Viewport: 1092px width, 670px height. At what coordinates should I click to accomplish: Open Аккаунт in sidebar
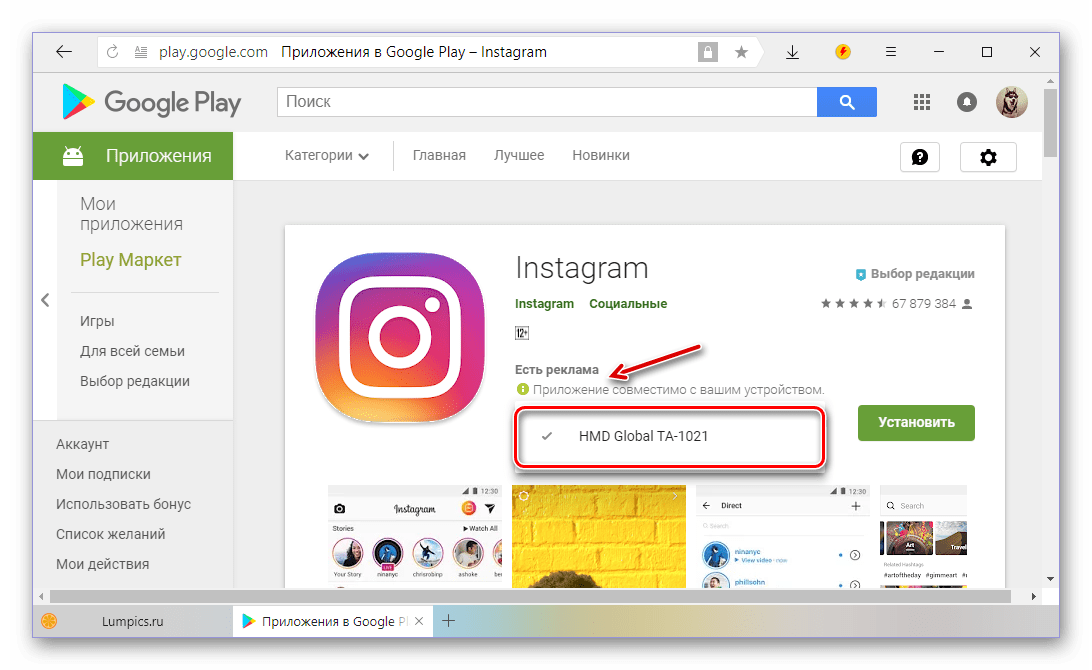point(82,444)
